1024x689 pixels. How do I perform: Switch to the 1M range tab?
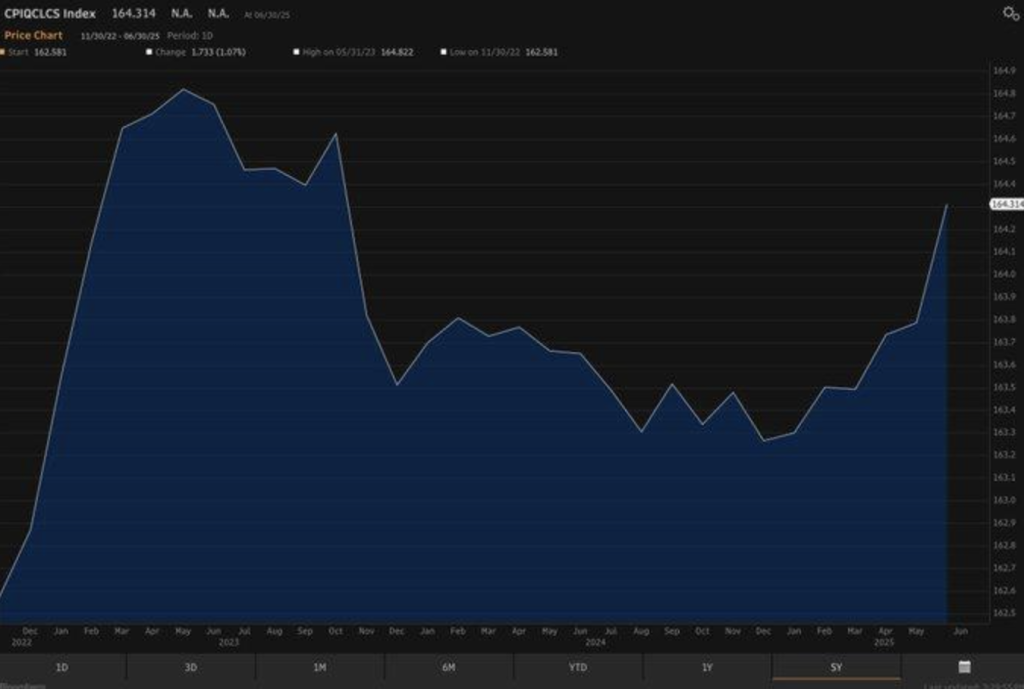320,667
